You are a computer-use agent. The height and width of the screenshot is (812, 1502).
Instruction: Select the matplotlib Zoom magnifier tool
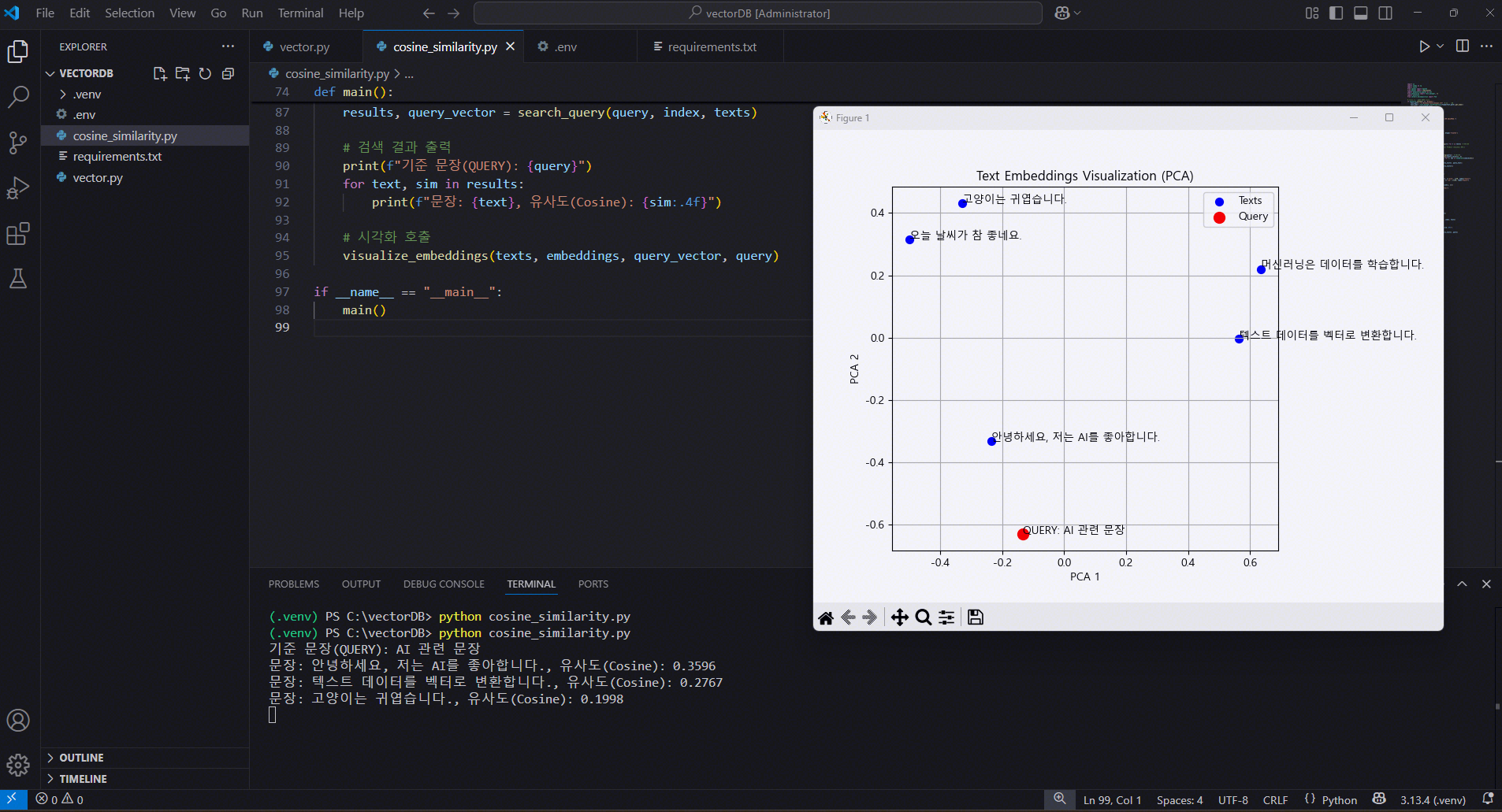click(x=923, y=617)
